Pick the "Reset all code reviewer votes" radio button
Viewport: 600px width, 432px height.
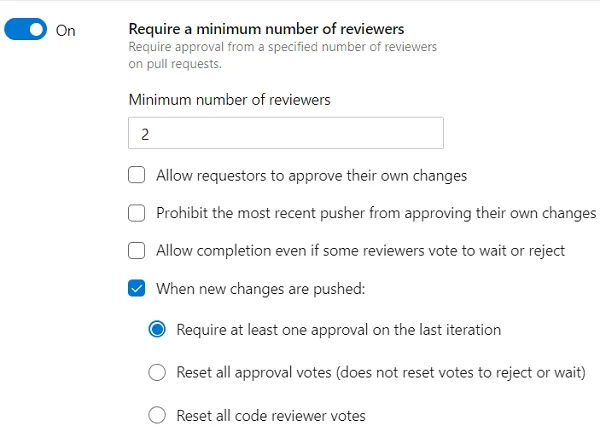point(157,415)
